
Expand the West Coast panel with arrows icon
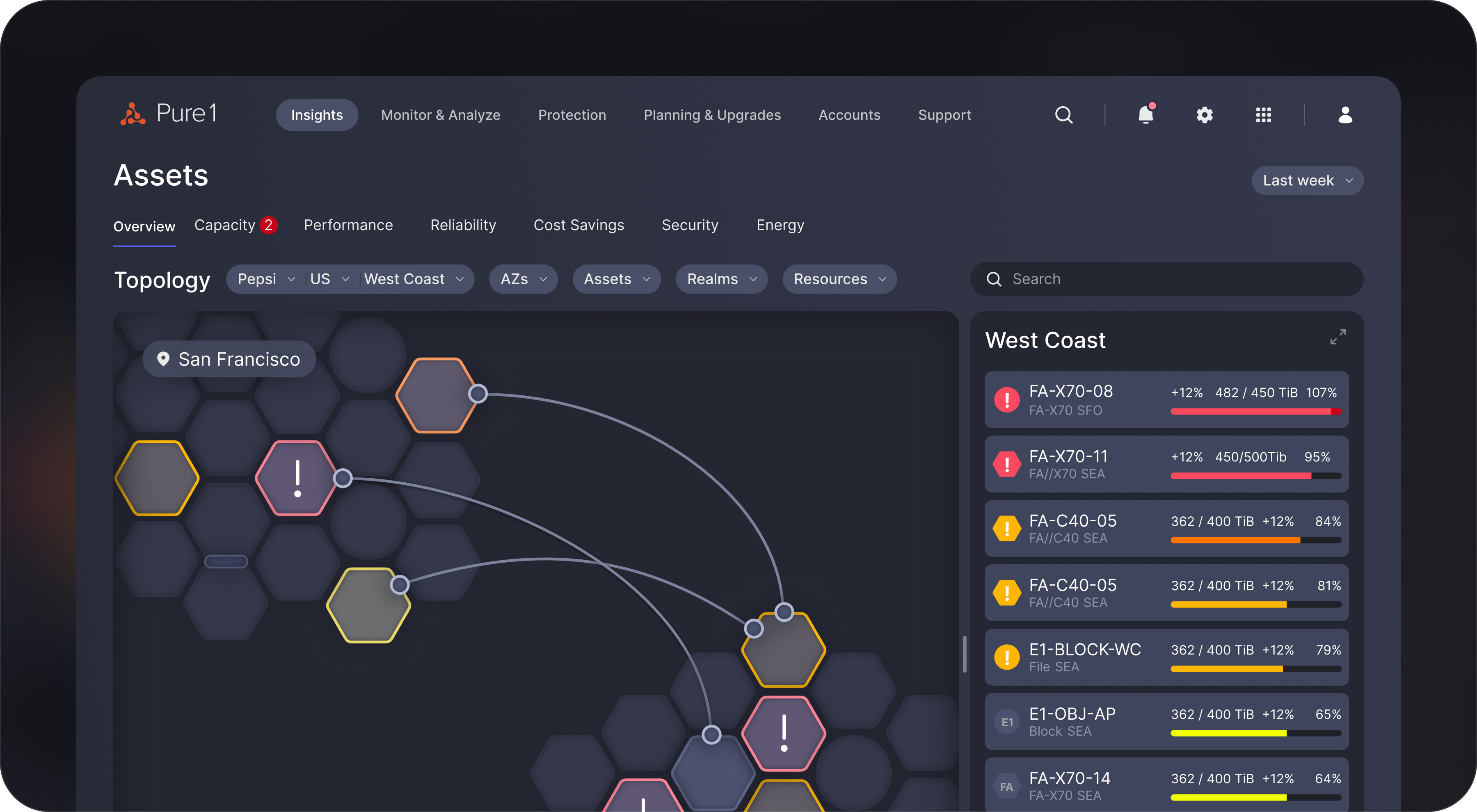pos(1338,337)
